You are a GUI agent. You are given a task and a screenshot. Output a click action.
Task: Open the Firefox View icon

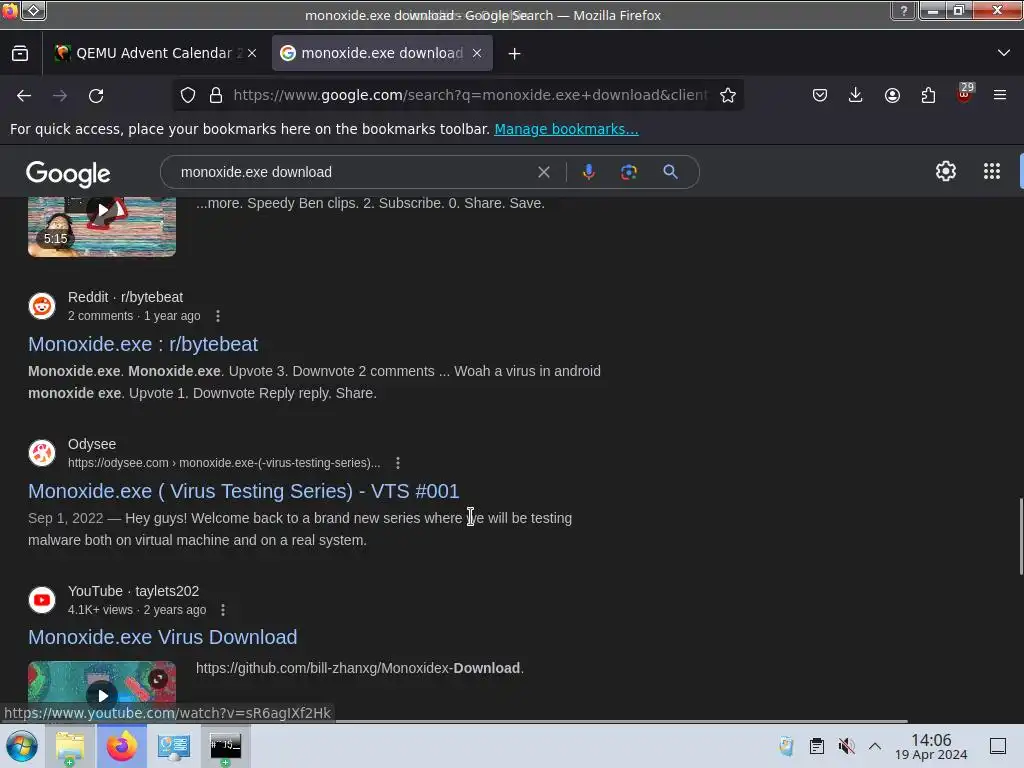point(20,54)
